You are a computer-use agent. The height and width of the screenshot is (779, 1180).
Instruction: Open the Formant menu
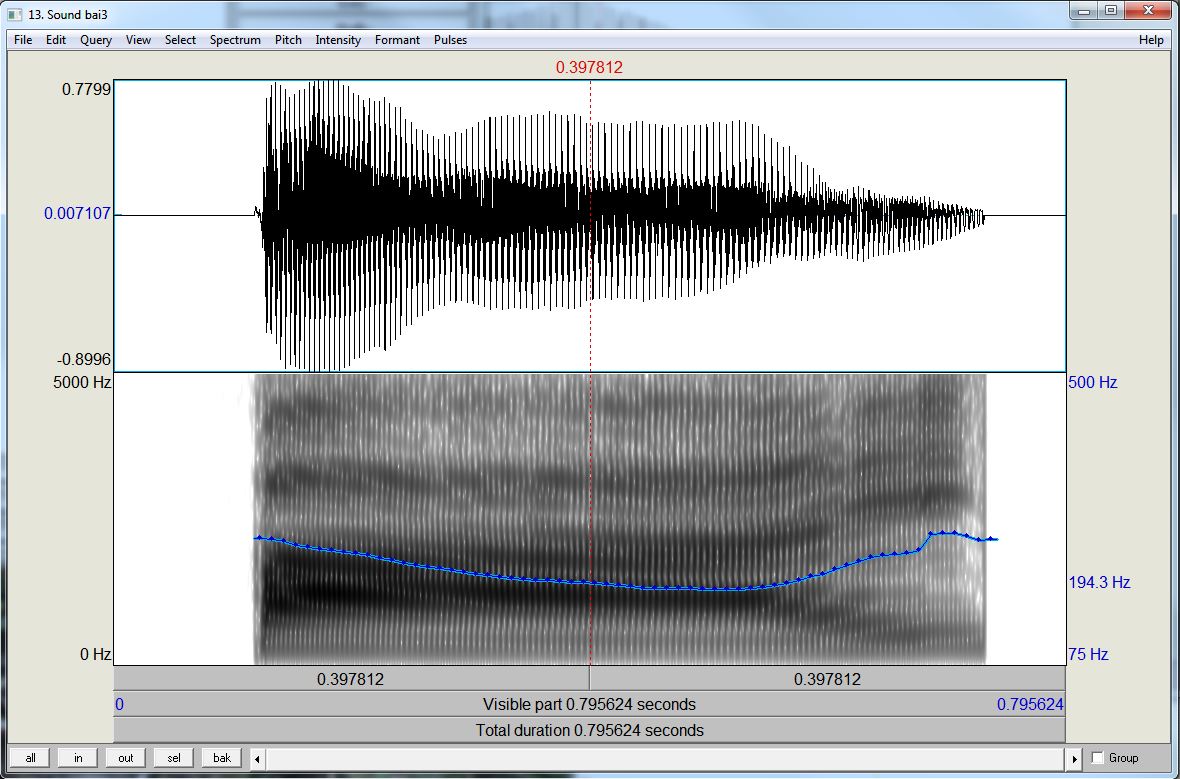pyautogui.click(x=397, y=40)
